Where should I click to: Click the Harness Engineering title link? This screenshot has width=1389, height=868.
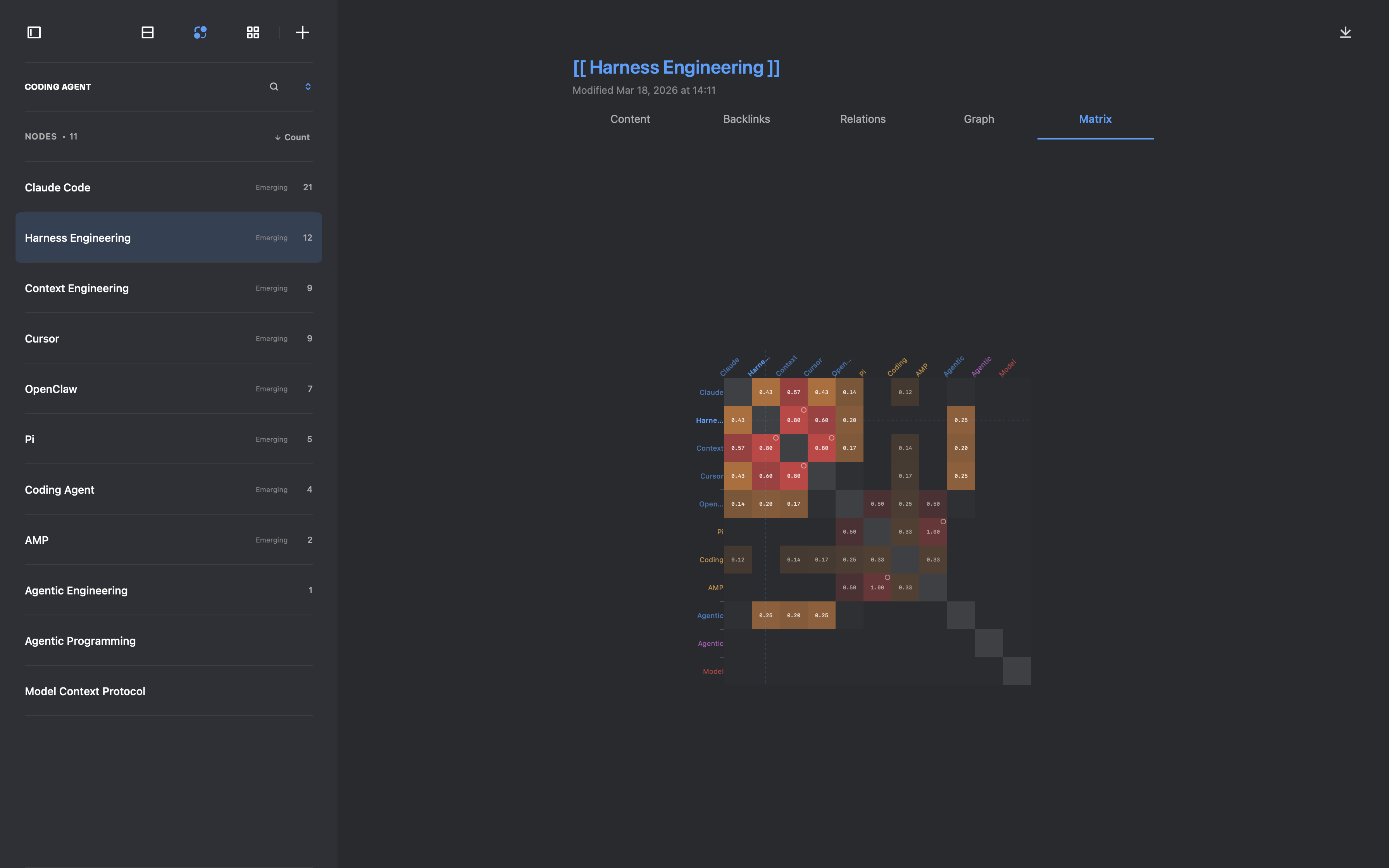[x=676, y=68]
